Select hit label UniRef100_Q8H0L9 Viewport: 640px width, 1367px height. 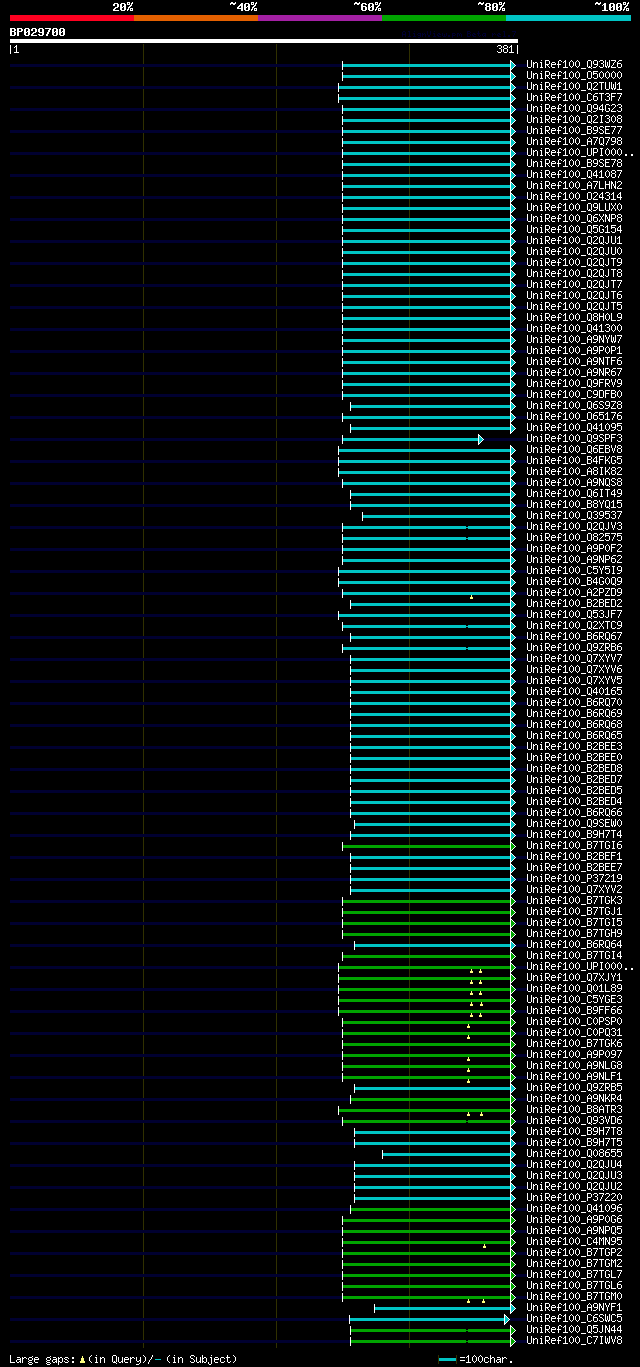(574, 317)
